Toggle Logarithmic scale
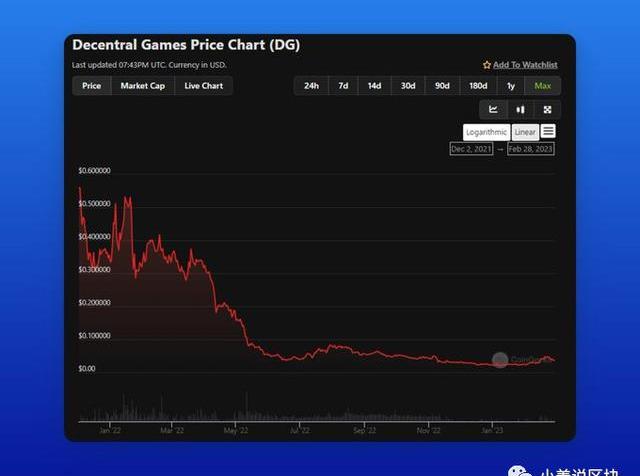 coord(486,132)
